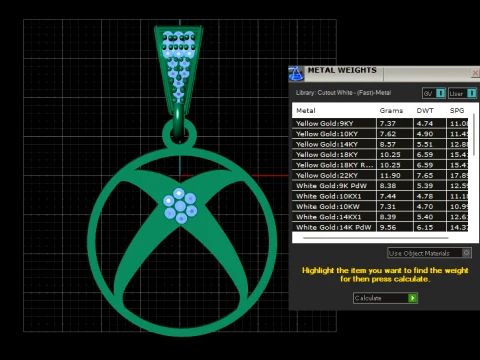Screen dimensions: 480x360
Task: Click the Metal column header
Action: pyautogui.click(x=306, y=111)
